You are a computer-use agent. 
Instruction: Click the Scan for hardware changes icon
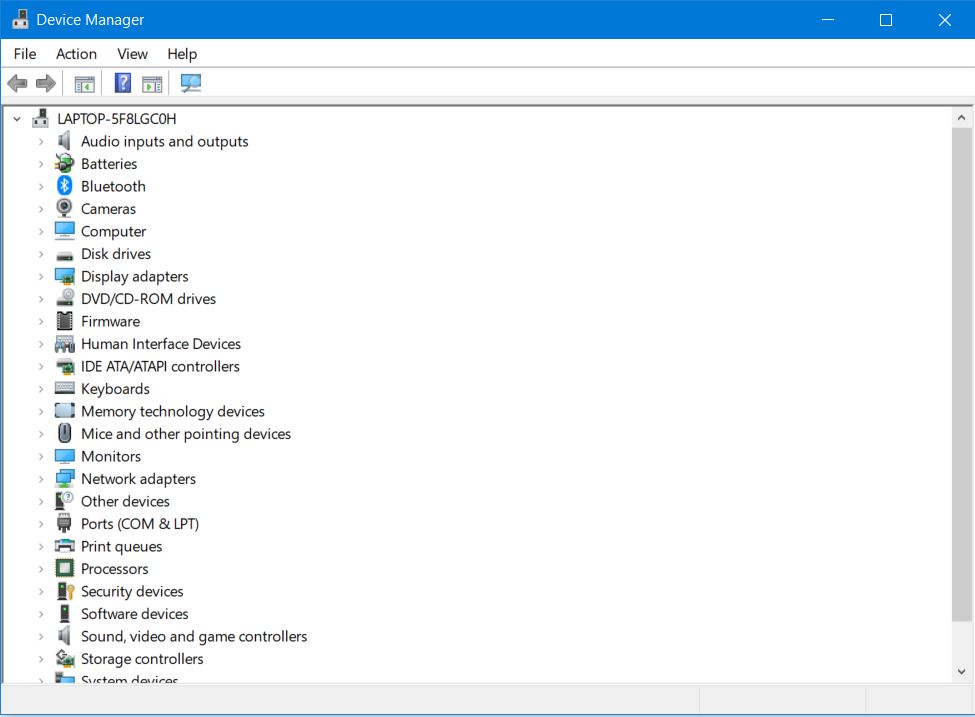(191, 83)
